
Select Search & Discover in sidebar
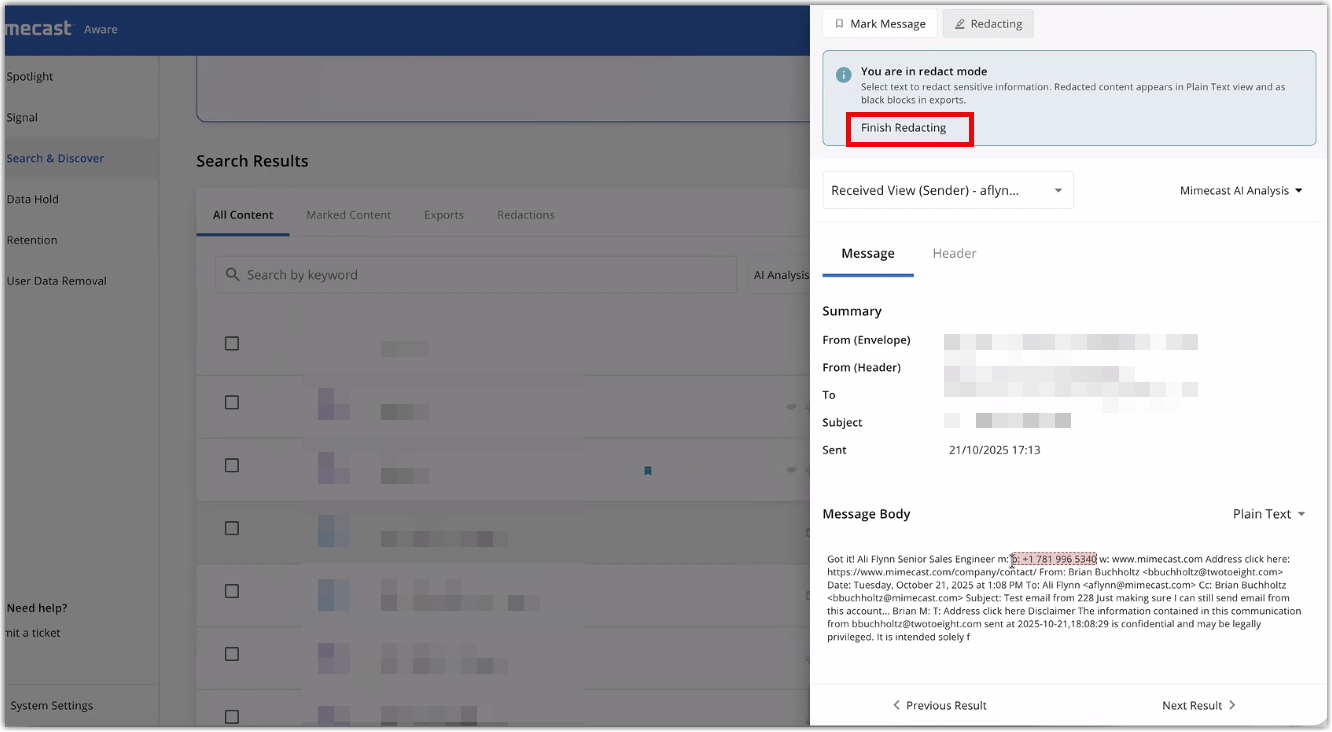click(55, 159)
